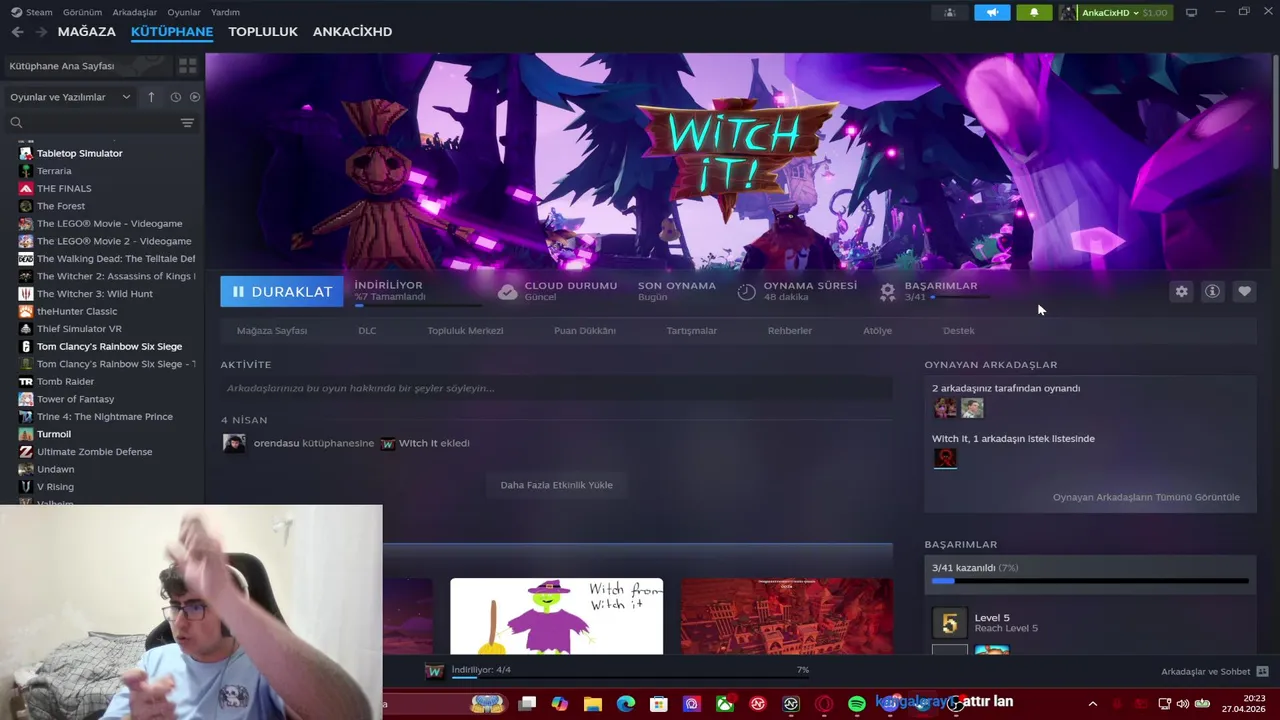
Task: Open the Mağaza Sayfası link
Action: (272, 331)
